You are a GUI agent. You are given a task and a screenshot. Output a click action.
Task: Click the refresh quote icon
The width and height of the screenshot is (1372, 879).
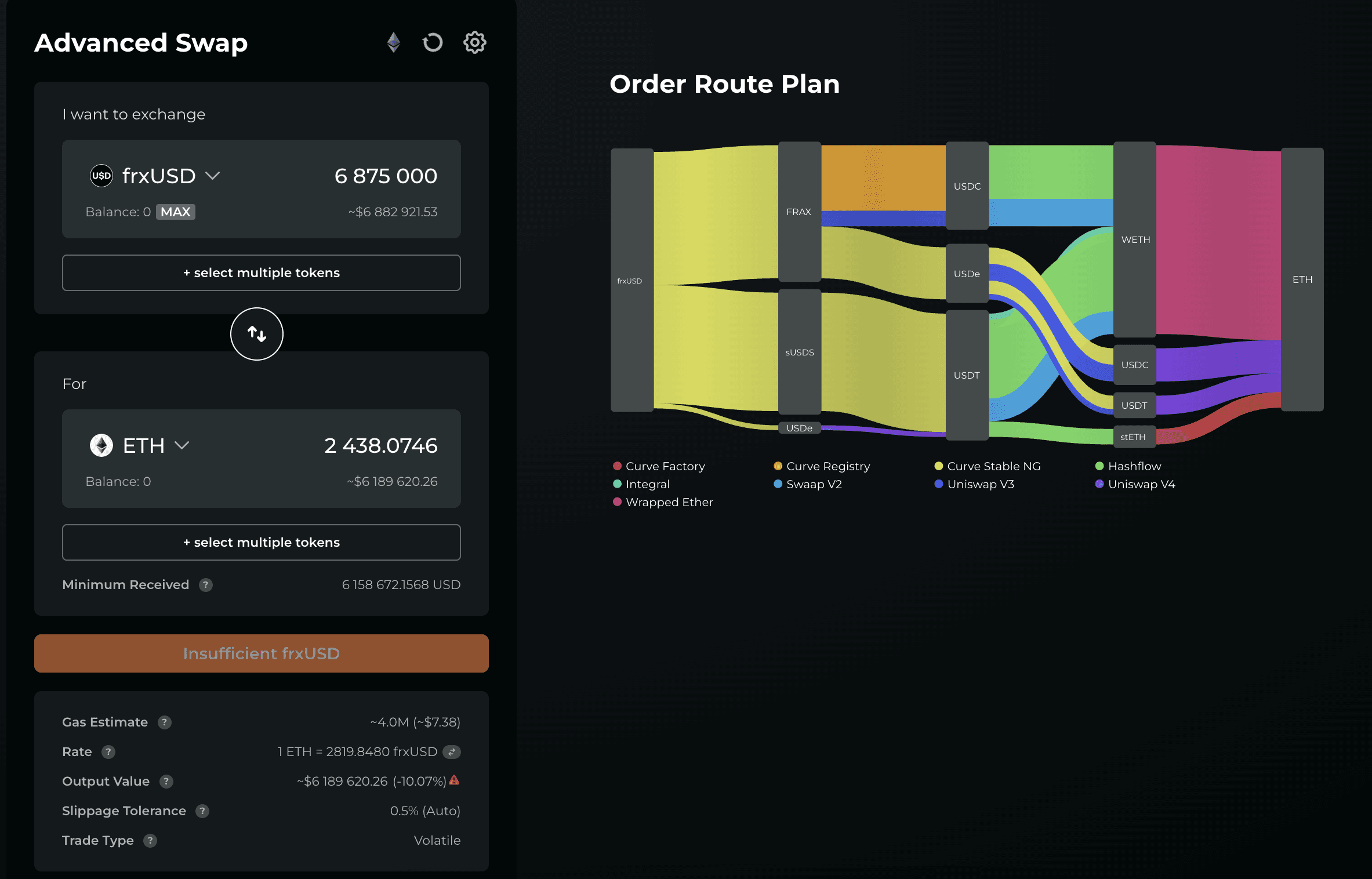pos(433,42)
